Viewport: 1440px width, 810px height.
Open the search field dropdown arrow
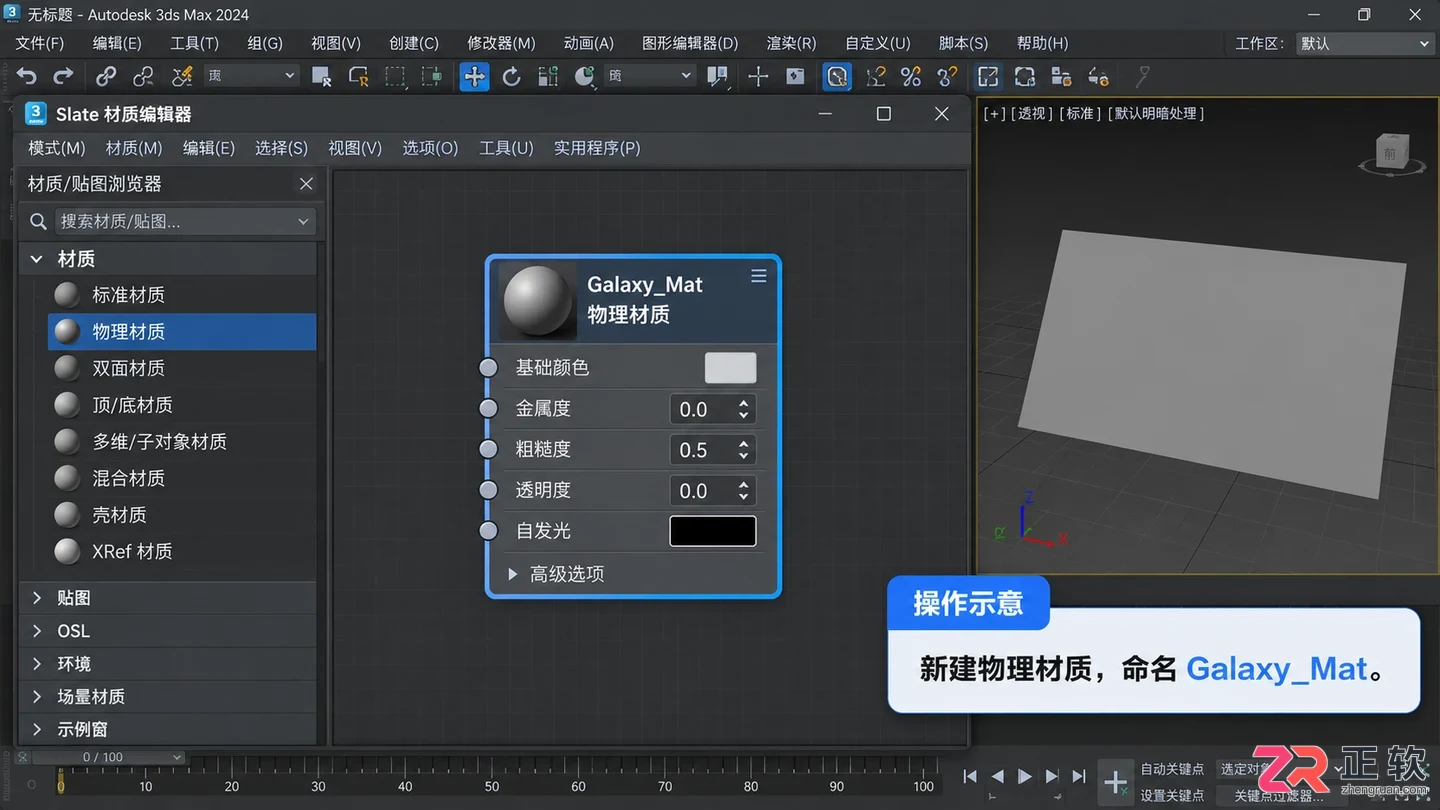point(303,221)
